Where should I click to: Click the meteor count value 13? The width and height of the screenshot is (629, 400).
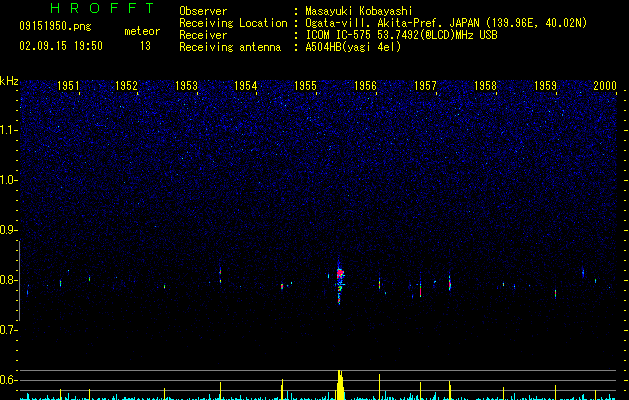click(145, 46)
